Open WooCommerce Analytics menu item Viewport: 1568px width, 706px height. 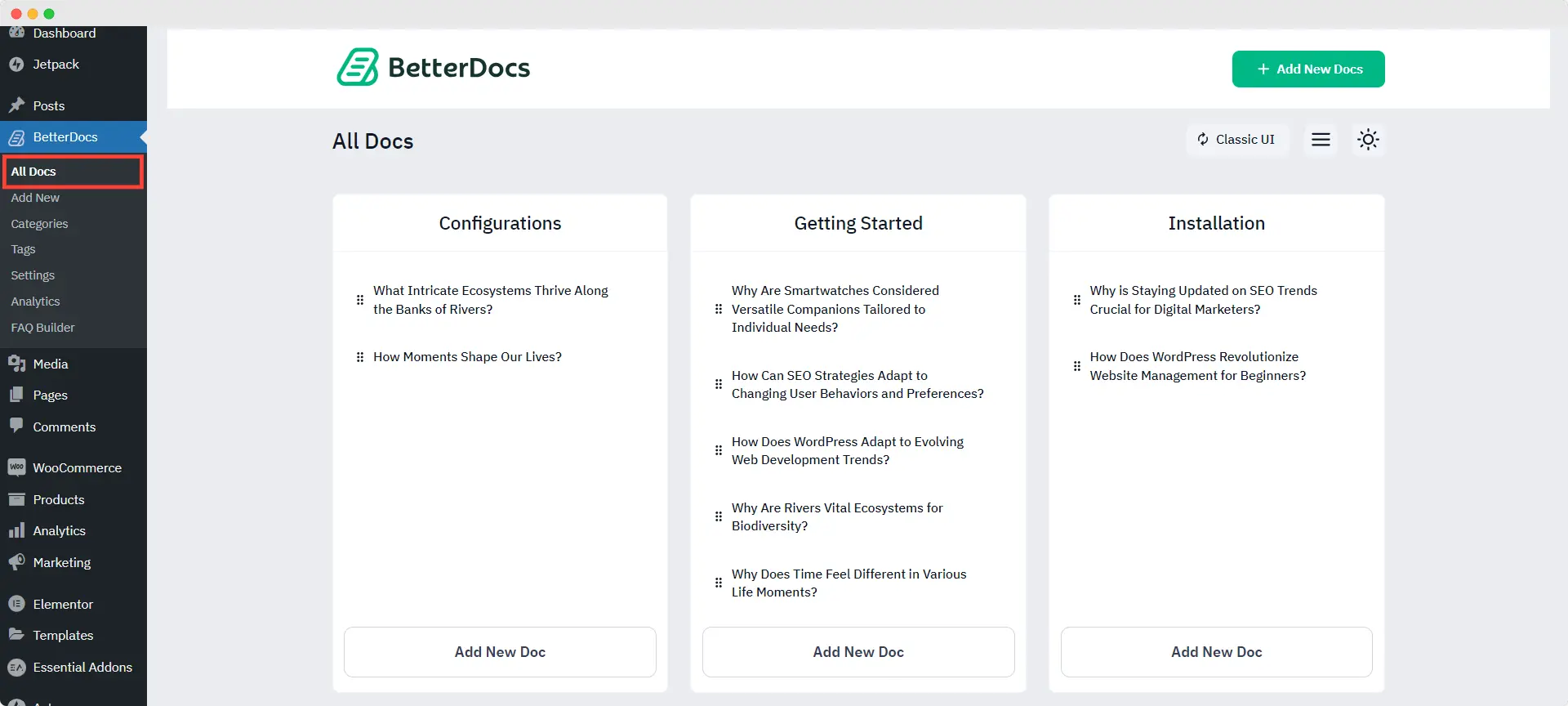[59, 531]
